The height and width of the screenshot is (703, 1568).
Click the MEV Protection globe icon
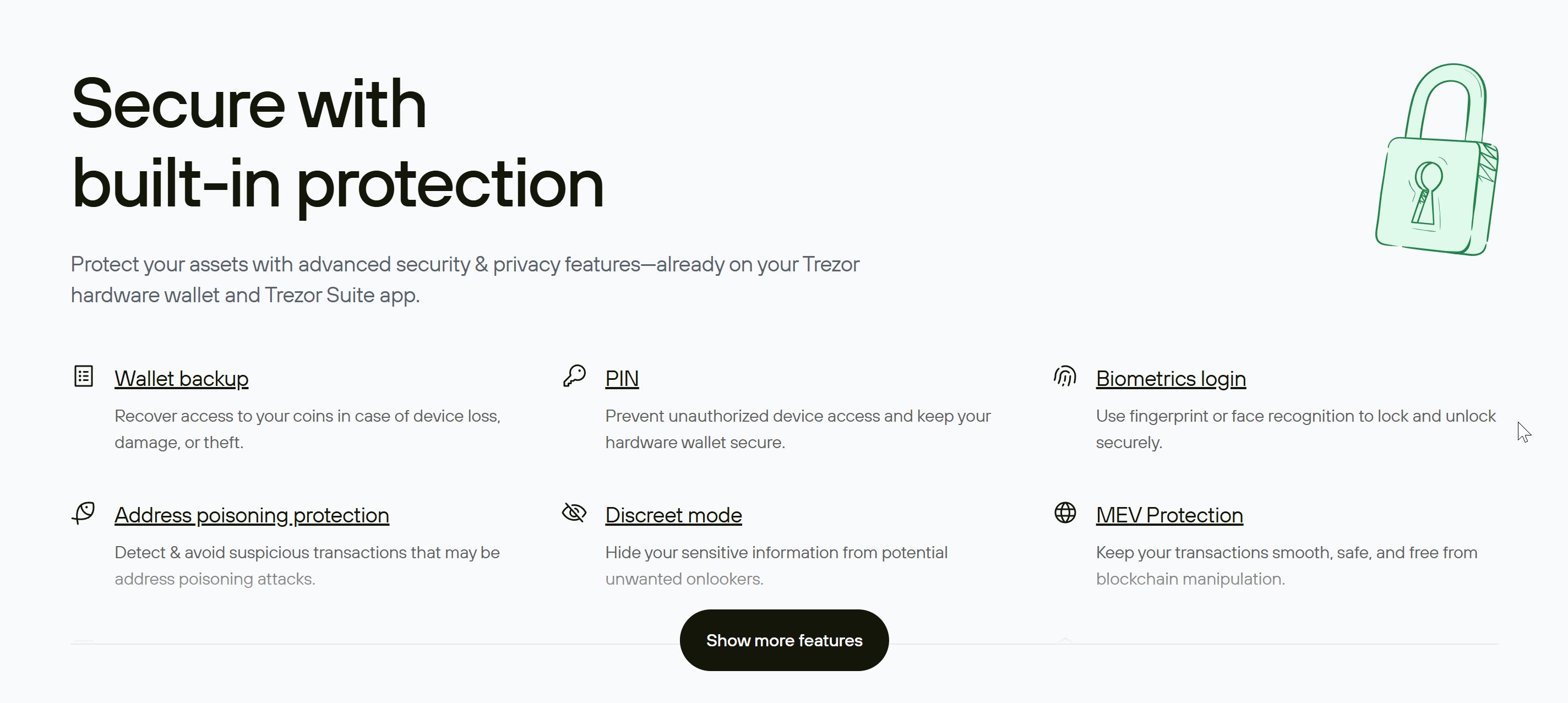click(1065, 513)
